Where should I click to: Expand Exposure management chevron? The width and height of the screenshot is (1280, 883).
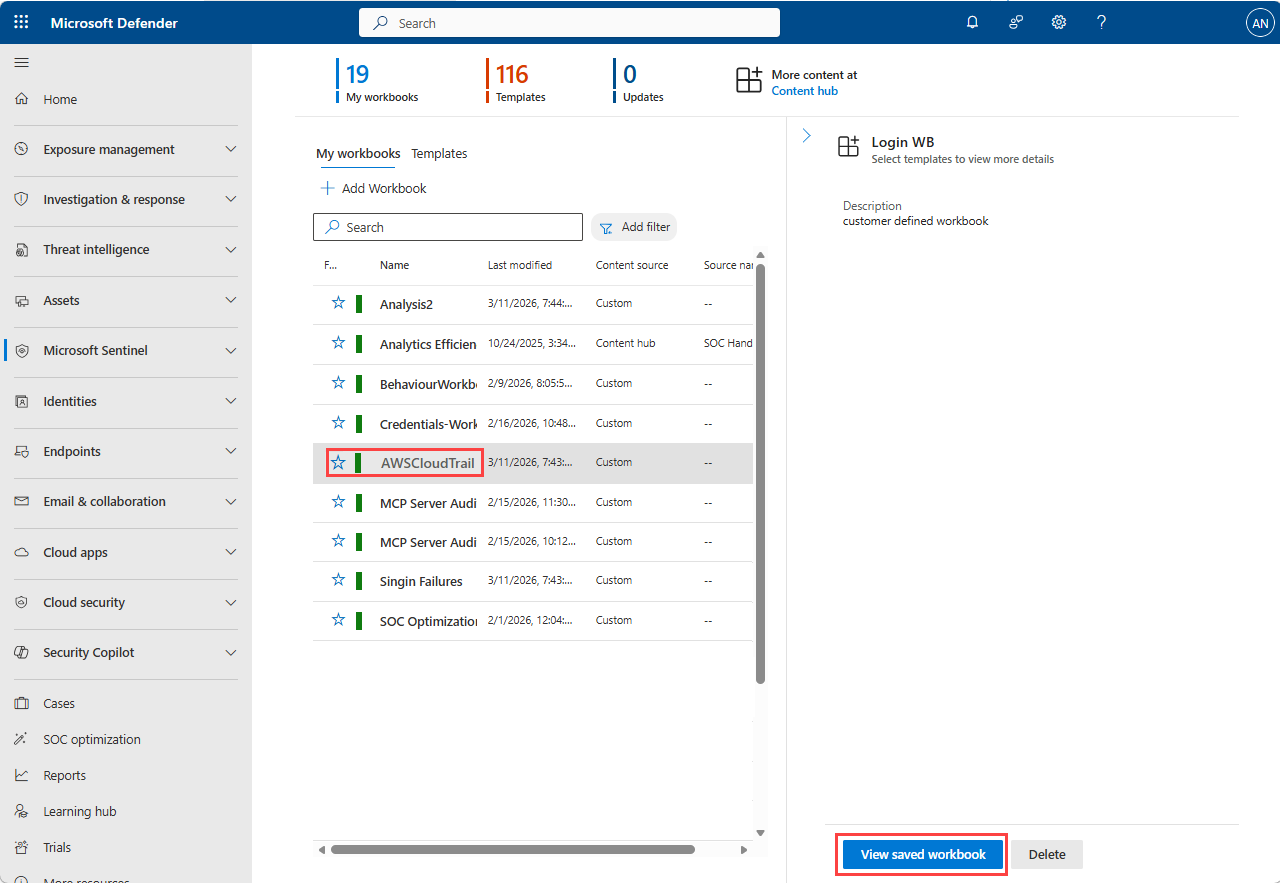click(x=231, y=149)
